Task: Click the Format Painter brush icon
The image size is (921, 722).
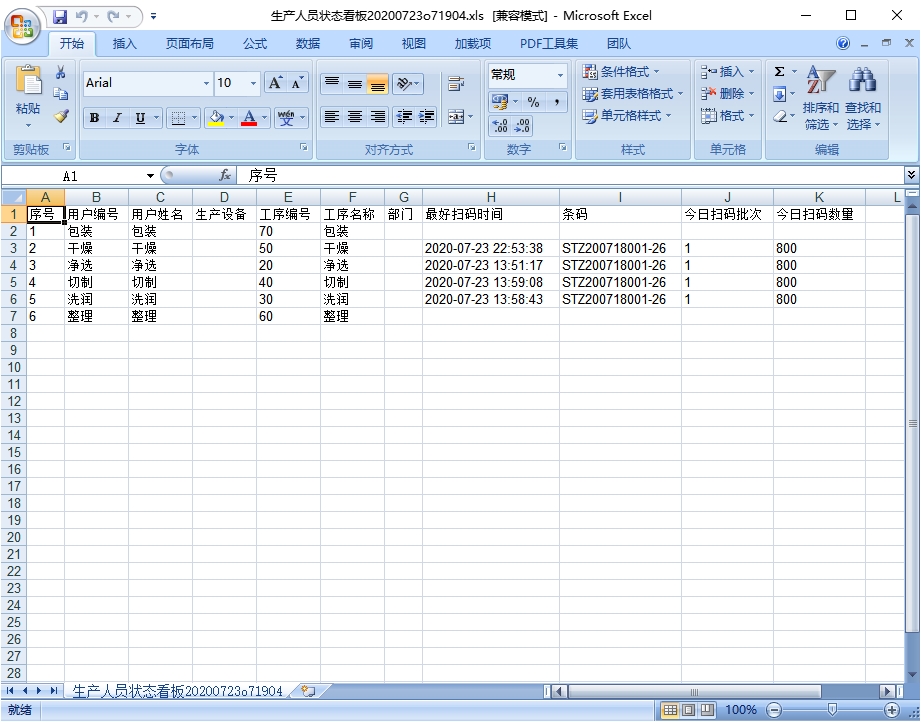Action: (x=61, y=117)
